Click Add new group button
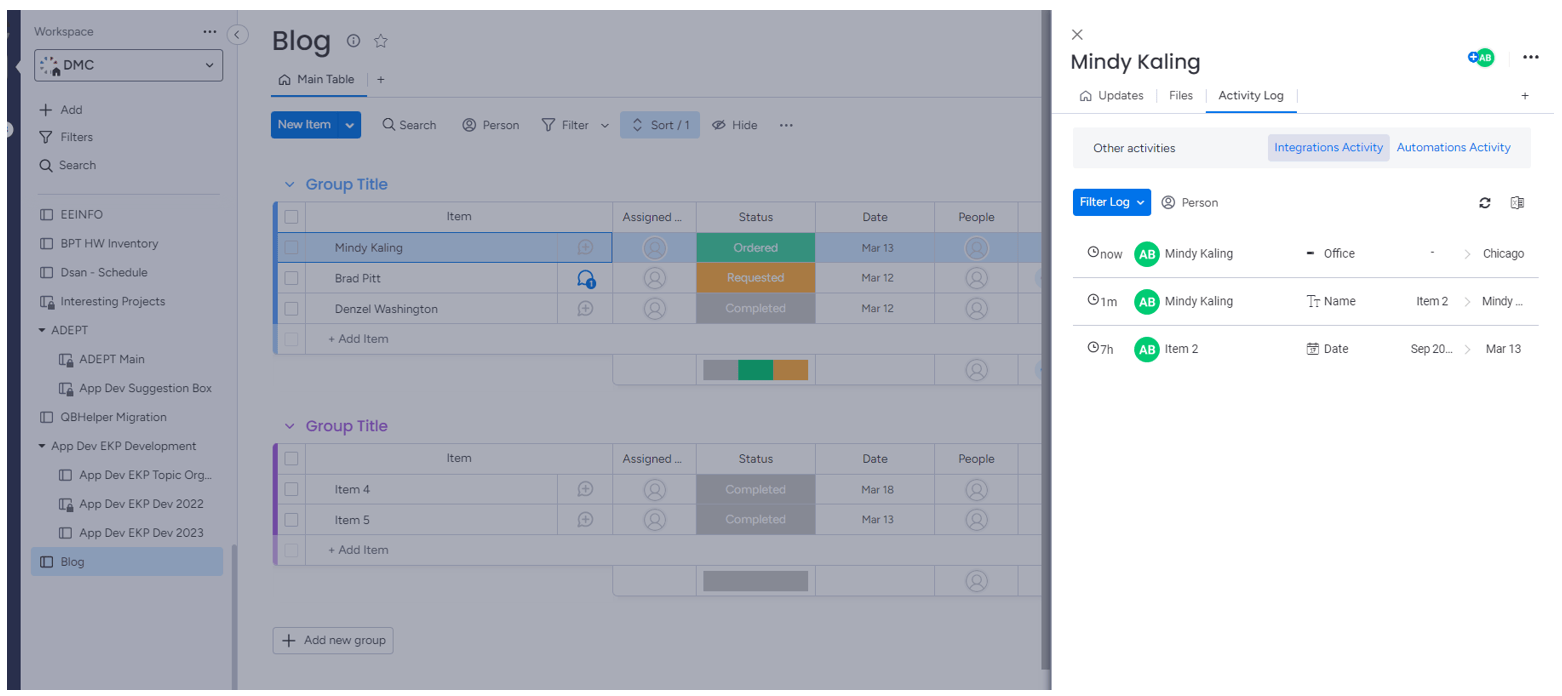This screenshot has height=696, width=1562. (333, 640)
